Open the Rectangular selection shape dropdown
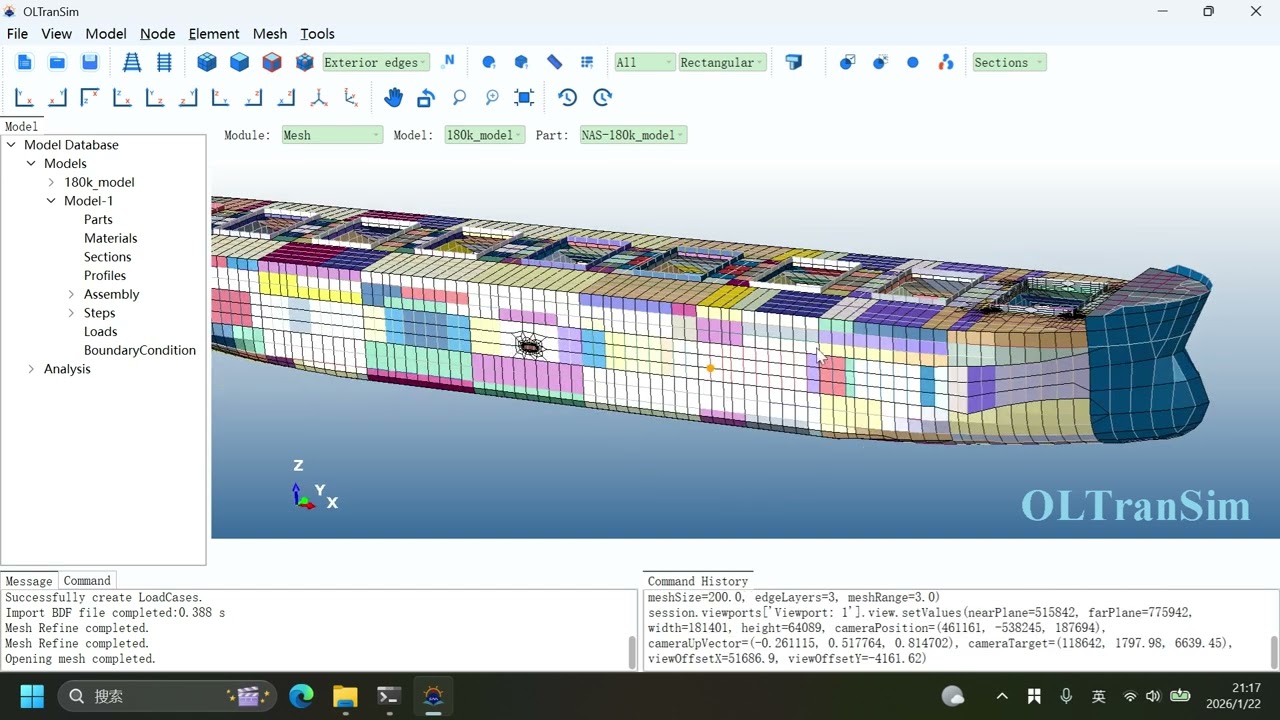1280x720 pixels. 723,62
